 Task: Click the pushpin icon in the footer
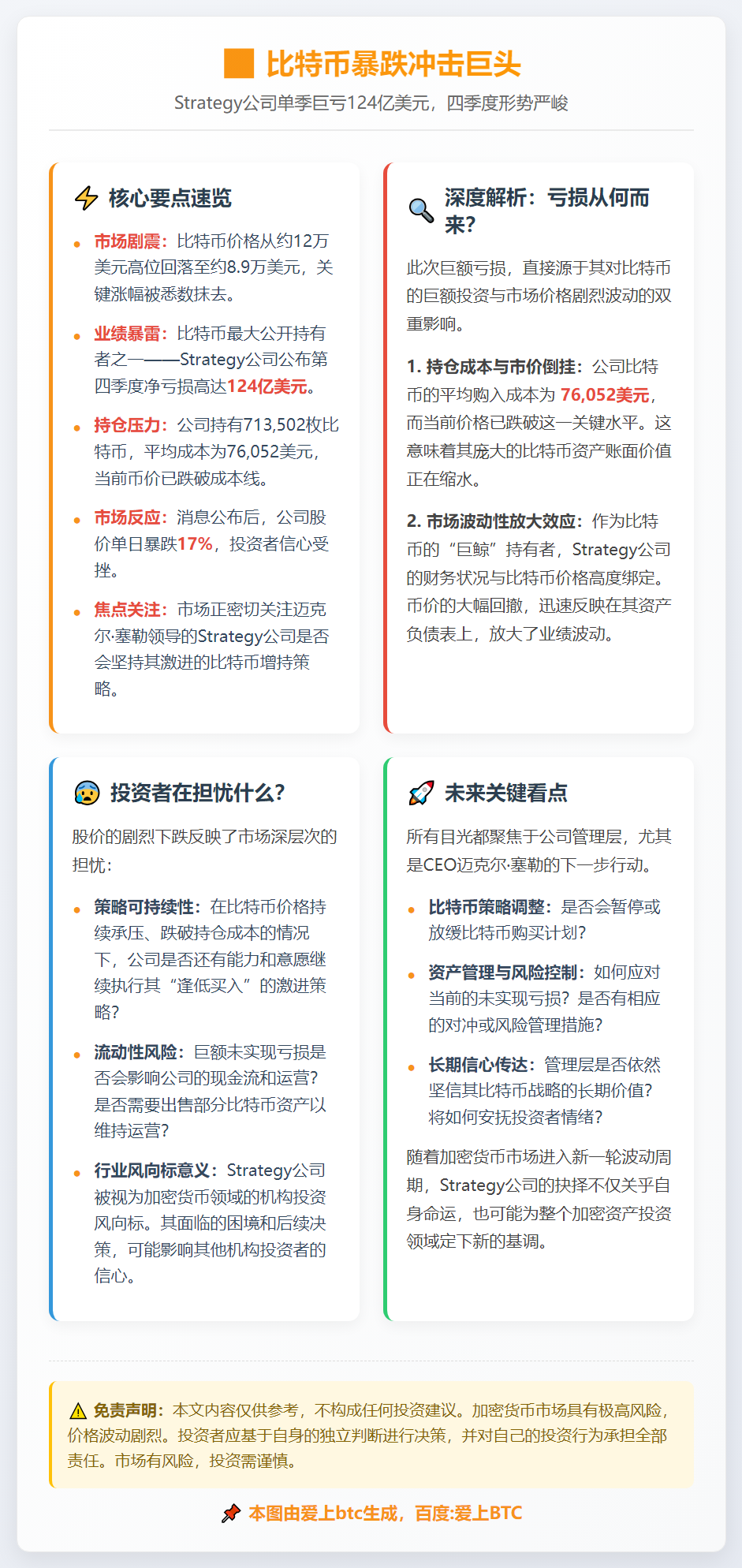coord(230,1514)
